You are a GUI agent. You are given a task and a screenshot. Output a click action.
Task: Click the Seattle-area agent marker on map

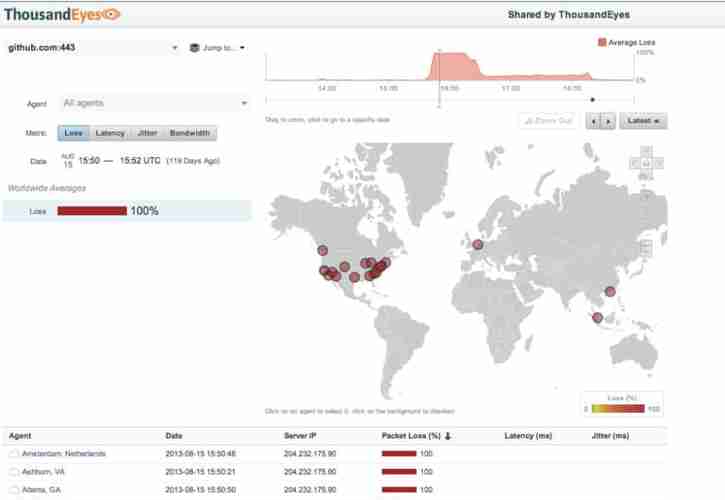point(323,250)
